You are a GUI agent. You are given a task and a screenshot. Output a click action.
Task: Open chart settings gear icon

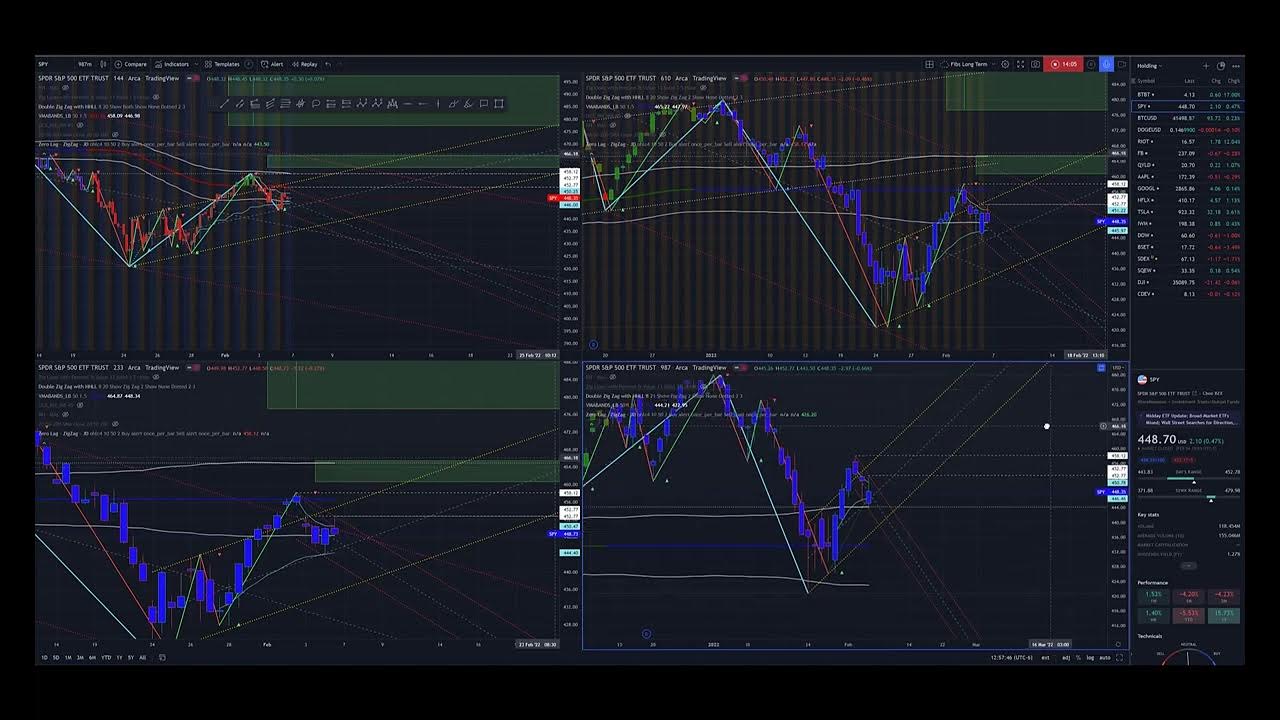(1005, 64)
